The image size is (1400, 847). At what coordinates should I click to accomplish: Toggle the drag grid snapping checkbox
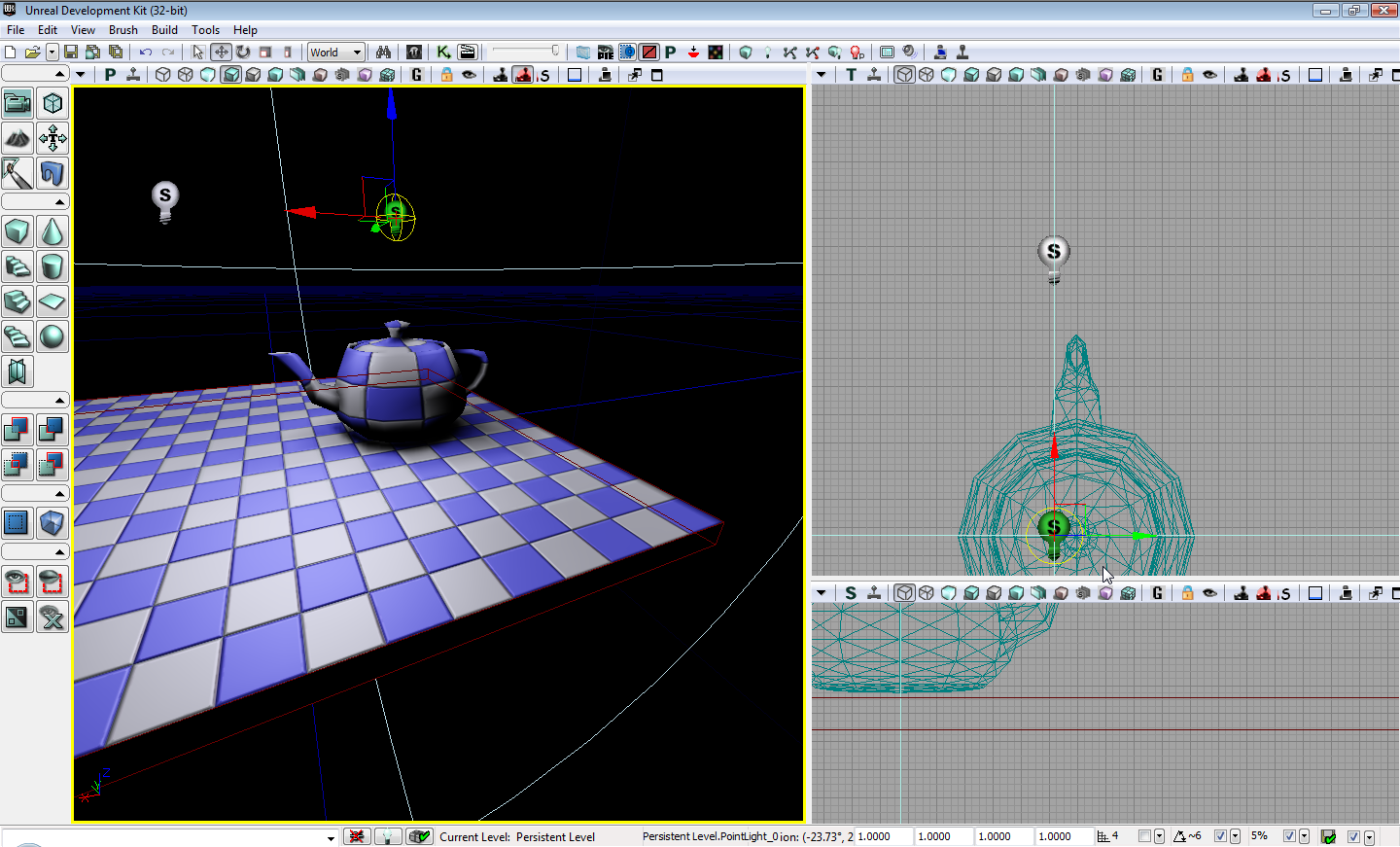(x=1144, y=836)
